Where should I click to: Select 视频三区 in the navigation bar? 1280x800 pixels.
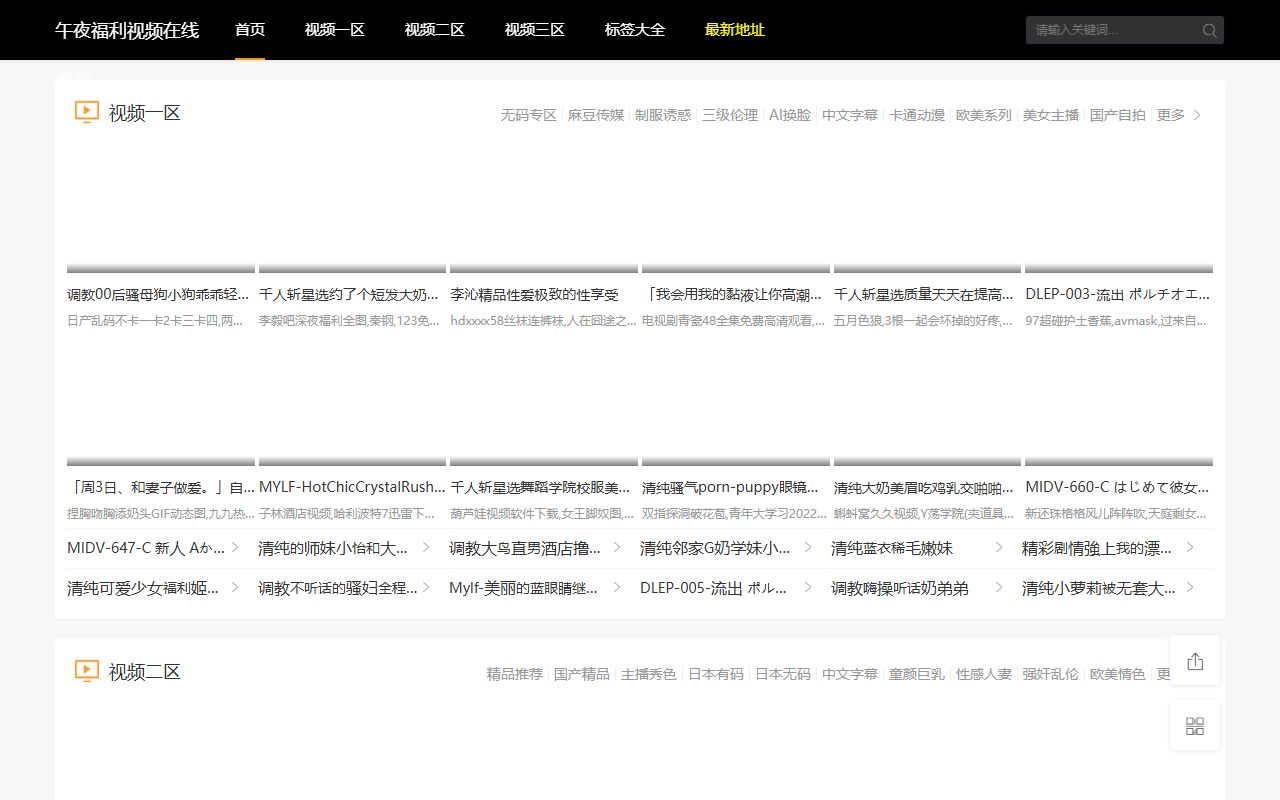(x=535, y=30)
